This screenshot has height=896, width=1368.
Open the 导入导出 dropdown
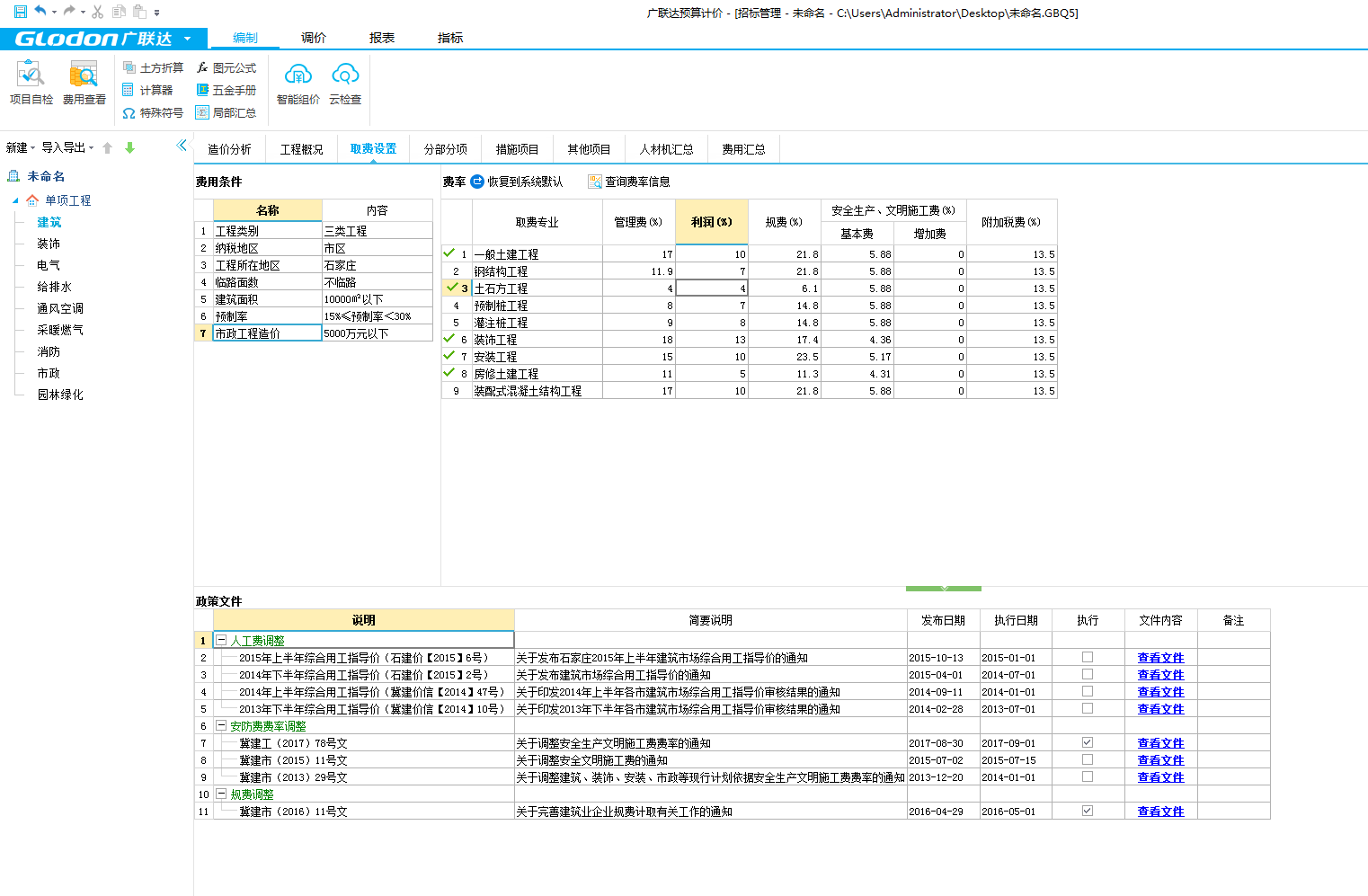tap(67, 147)
